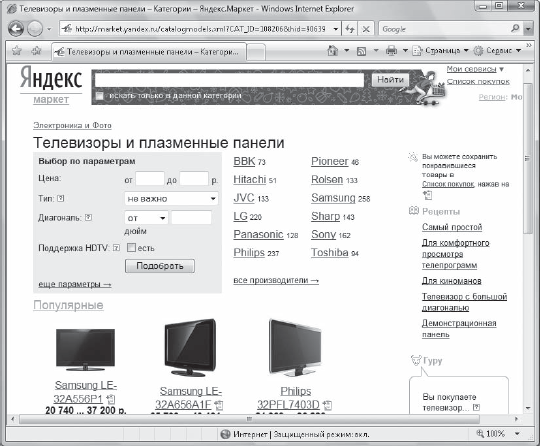Image resolution: width=540 pixels, height=446 pixels.
Task: Click vertical scrollbar down arrow
Action: 528,408
